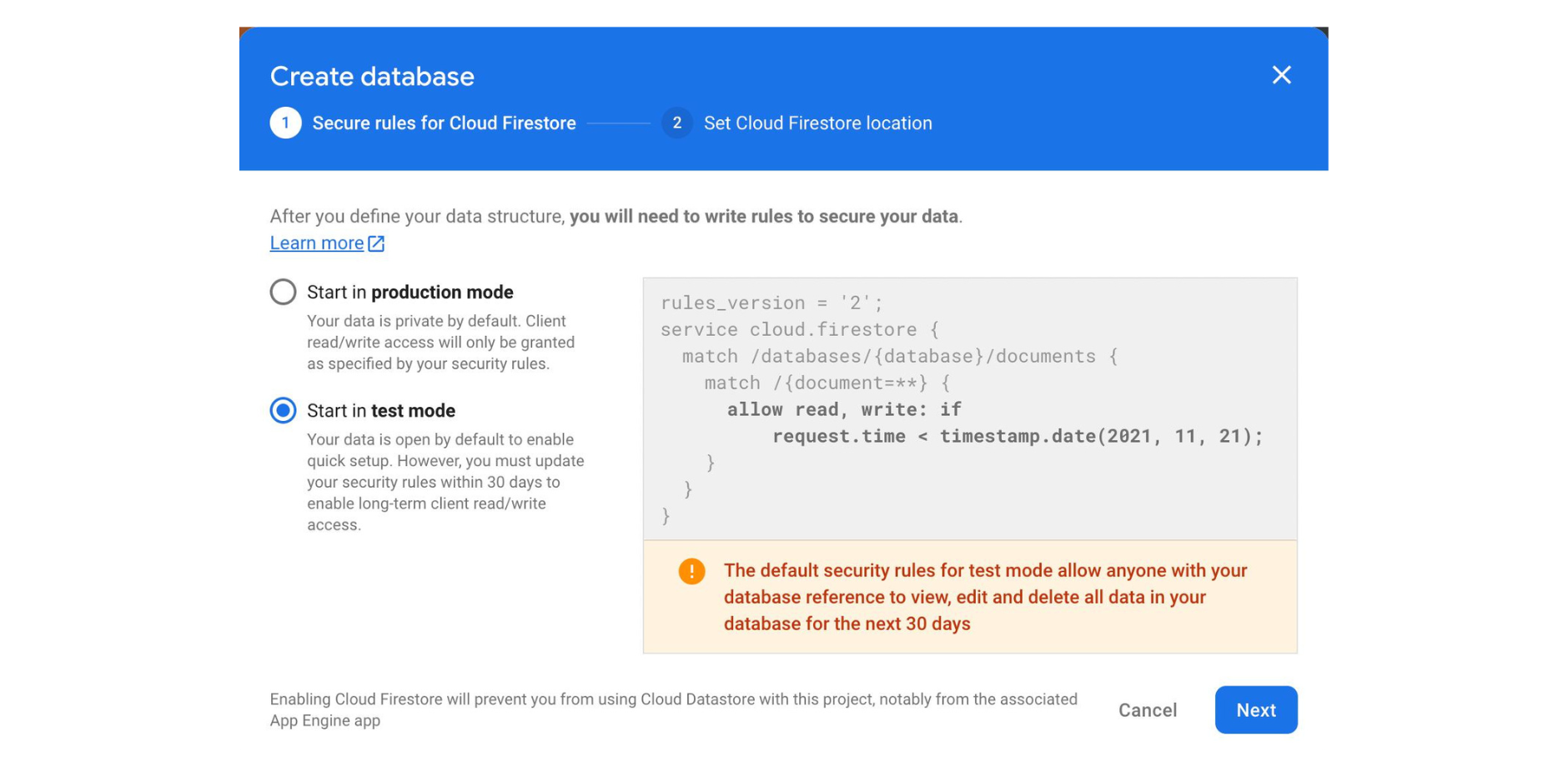The width and height of the screenshot is (1568, 762).
Task: Click the test mode description text
Action: [x=445, y=482]
